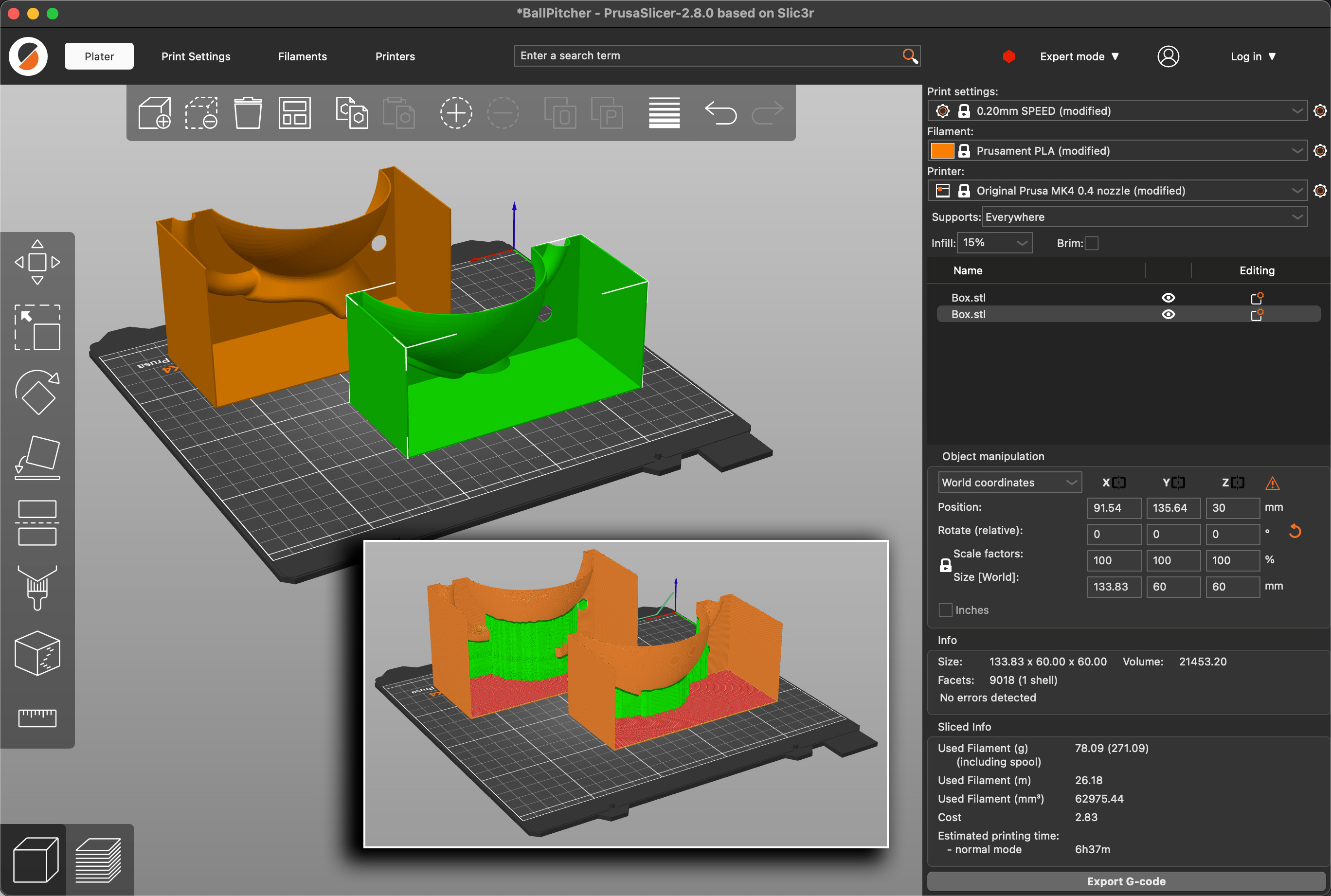The height and width of the screenshot is (896, 1331).
Task: Switch to sliced layers preview view
Action: [98, 860]
